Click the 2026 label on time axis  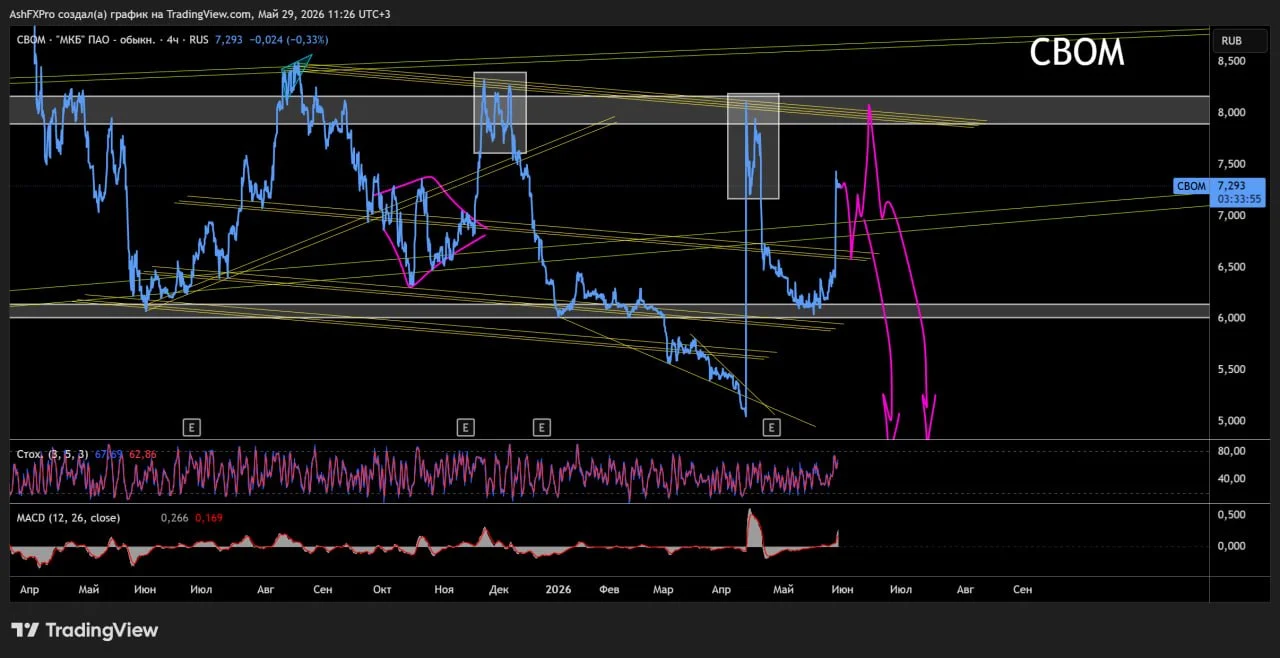pyautogui.click(x=558, y=590)
